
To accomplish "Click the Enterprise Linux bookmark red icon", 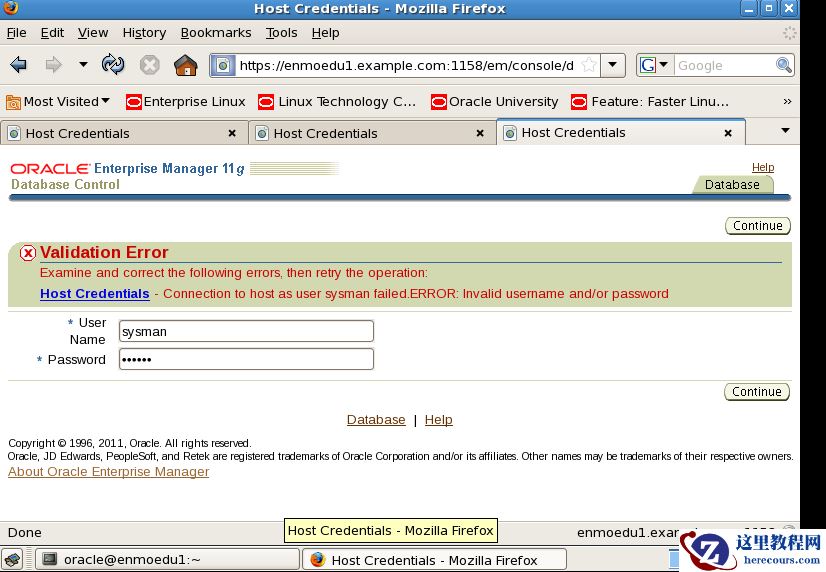I will click(134, 102).
